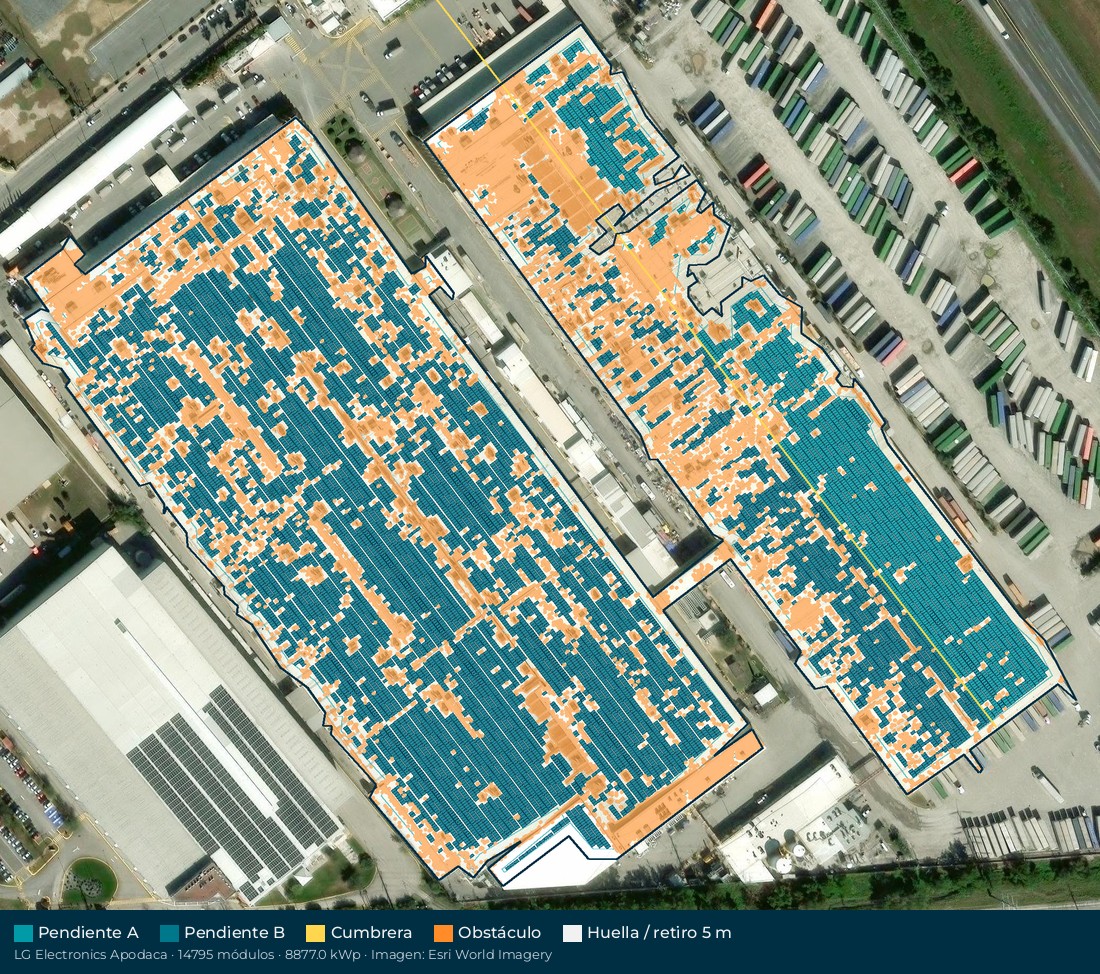Select the "8877.0 kWp" capacity value
1100x974 pixels.
point(323,954)
